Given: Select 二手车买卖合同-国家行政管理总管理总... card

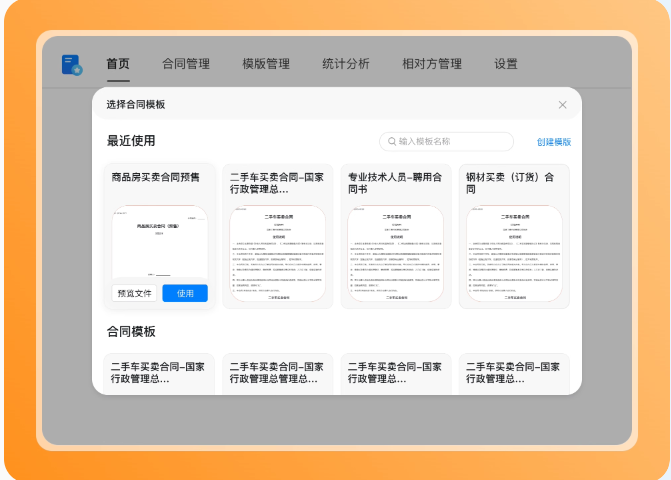Looking at the screenshot, I should tap(278, 373).
